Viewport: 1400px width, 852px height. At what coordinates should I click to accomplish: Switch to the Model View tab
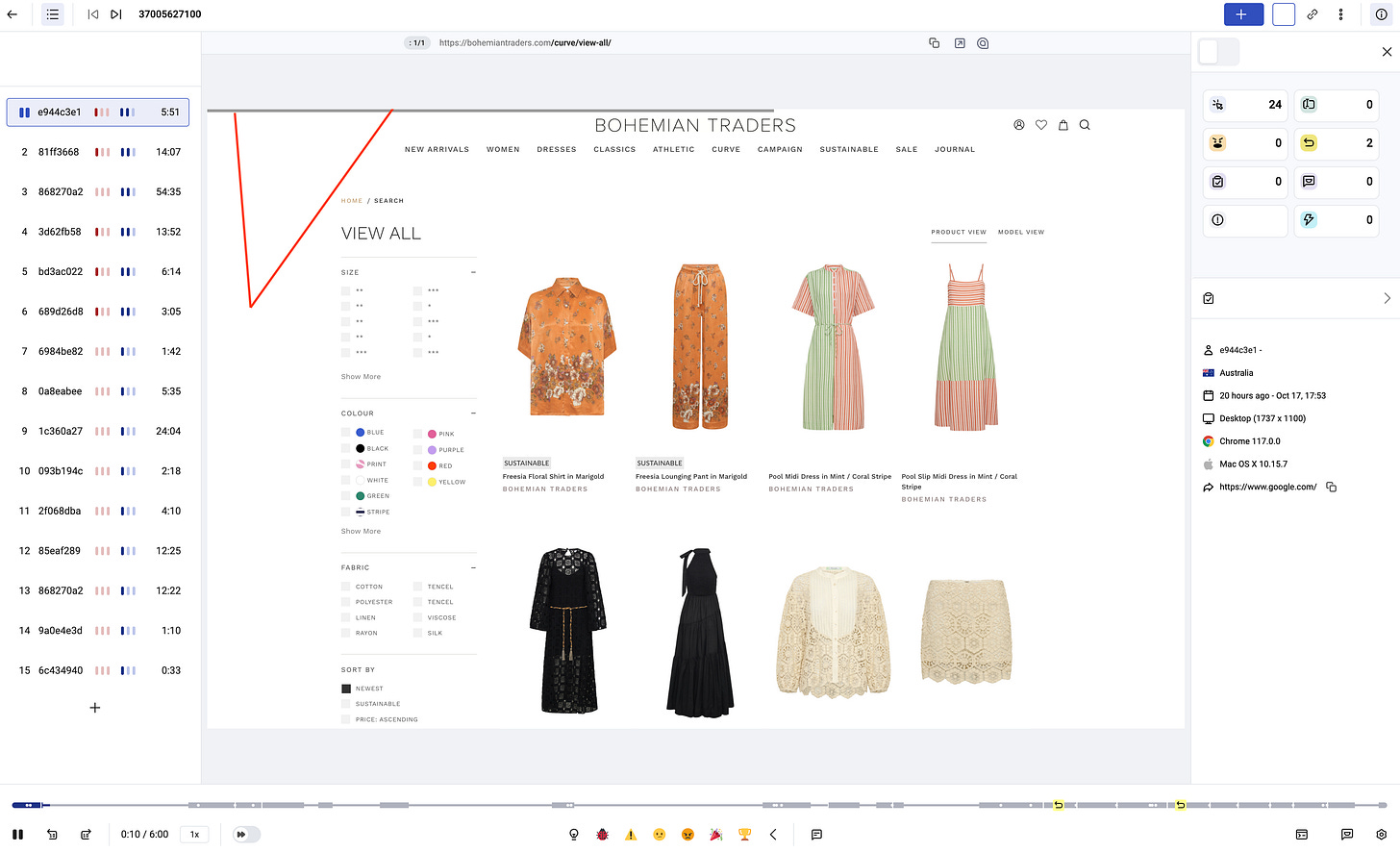pyautogui.click(x=1021, y=233)
